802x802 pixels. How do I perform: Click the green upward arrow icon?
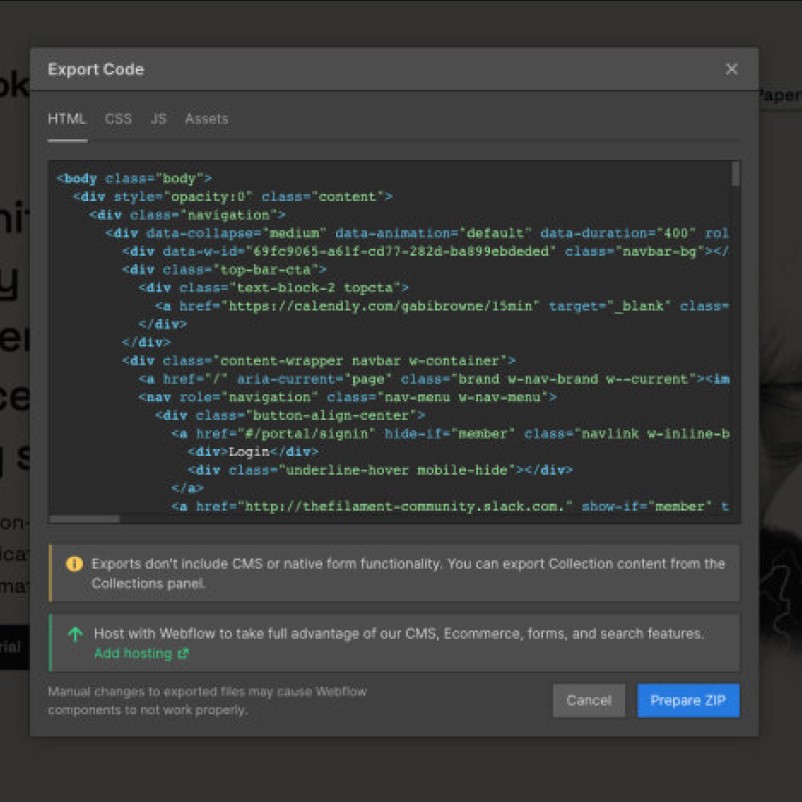75,634
